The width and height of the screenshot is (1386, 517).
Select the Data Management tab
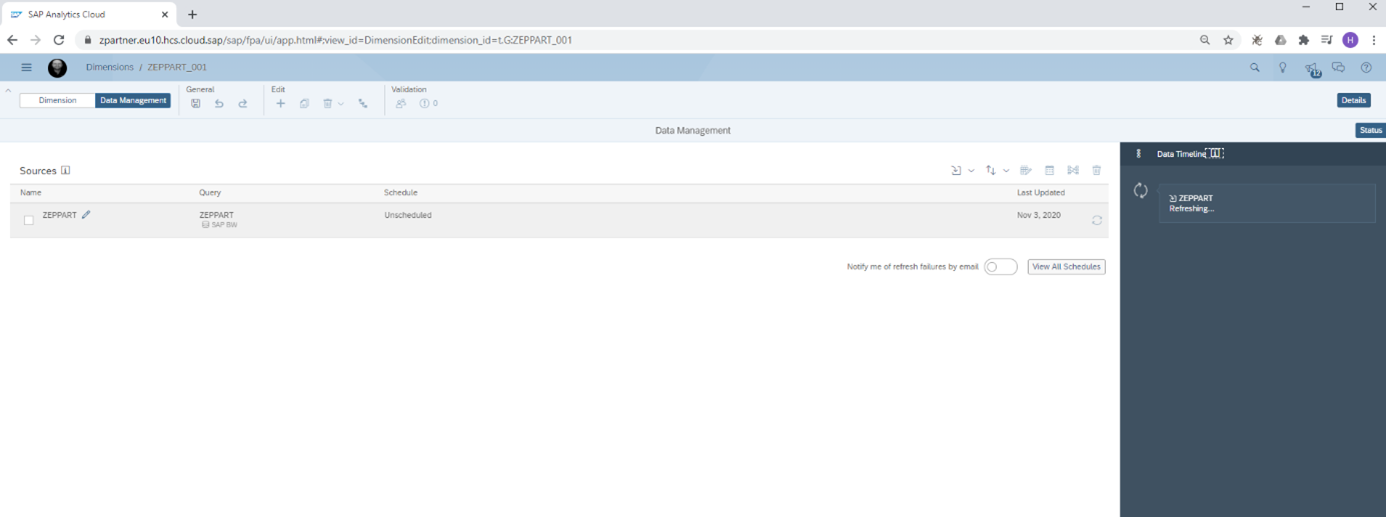[x=133, y=100]
